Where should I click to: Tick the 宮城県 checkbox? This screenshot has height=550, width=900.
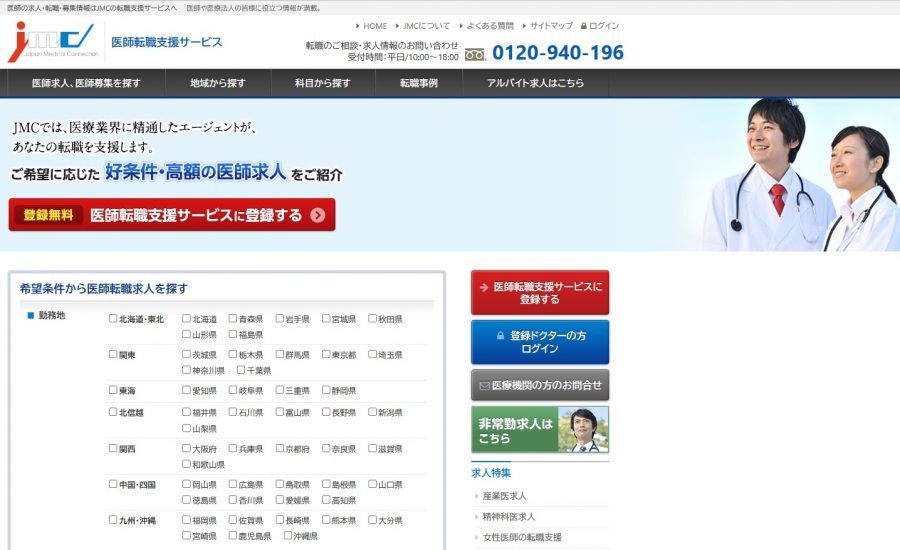326,318
